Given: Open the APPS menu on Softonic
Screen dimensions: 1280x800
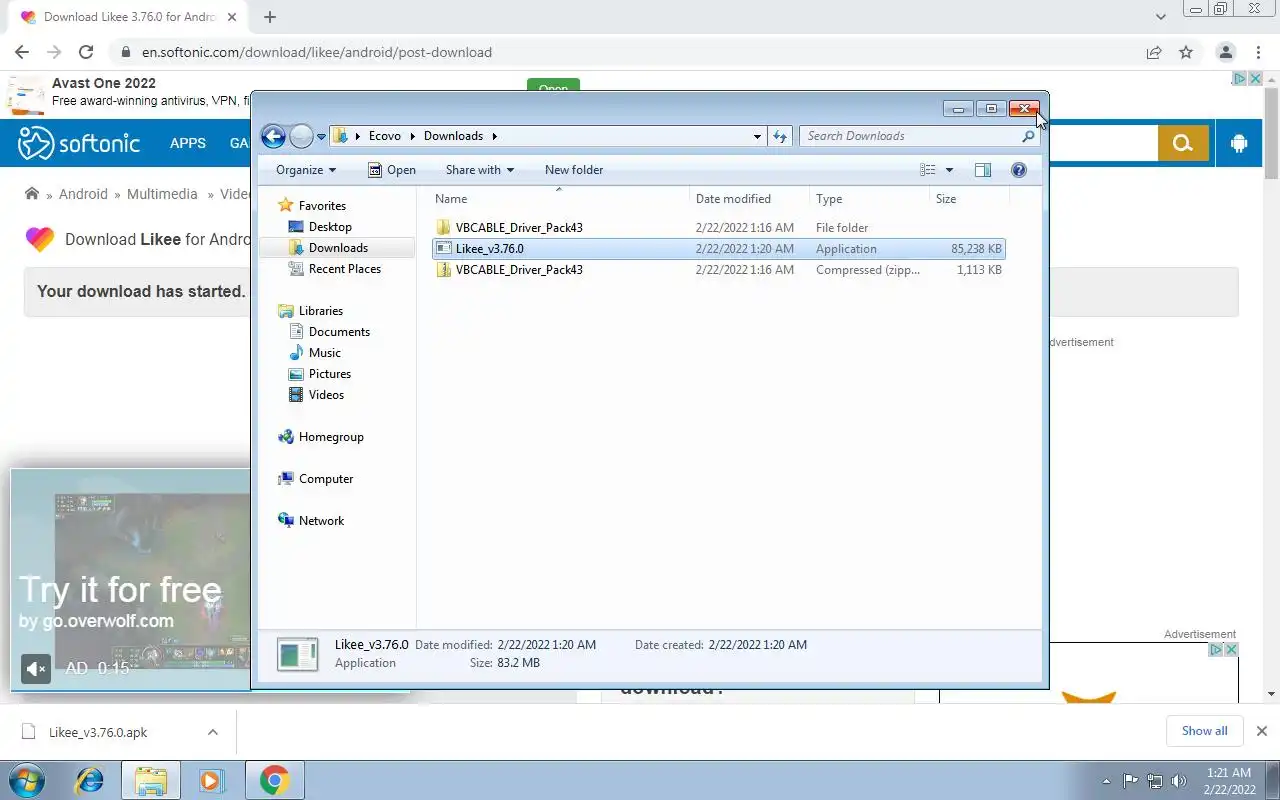Looking at the screenshot, I should [x=187, y=144].
